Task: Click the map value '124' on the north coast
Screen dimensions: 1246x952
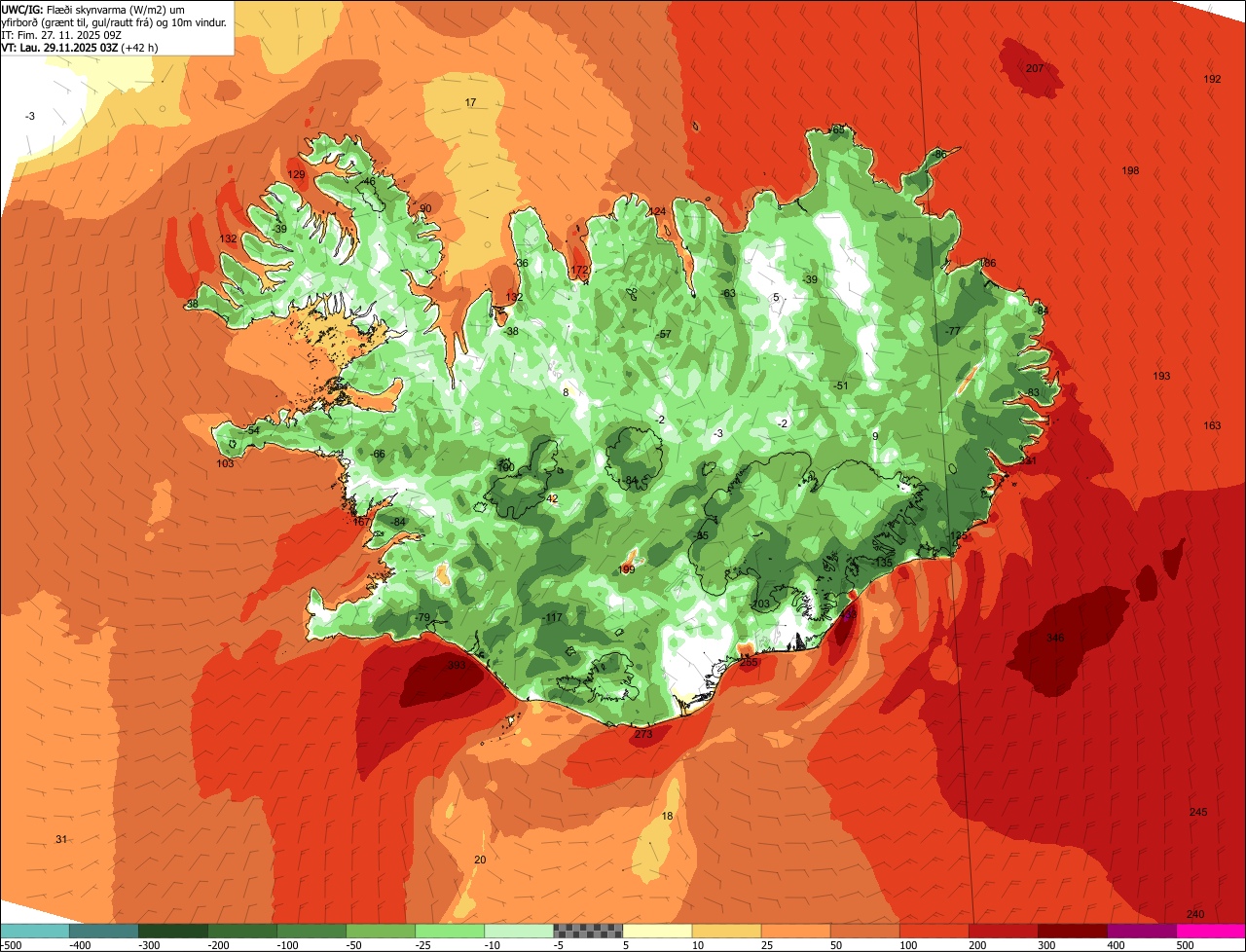Action: [658, 211]
